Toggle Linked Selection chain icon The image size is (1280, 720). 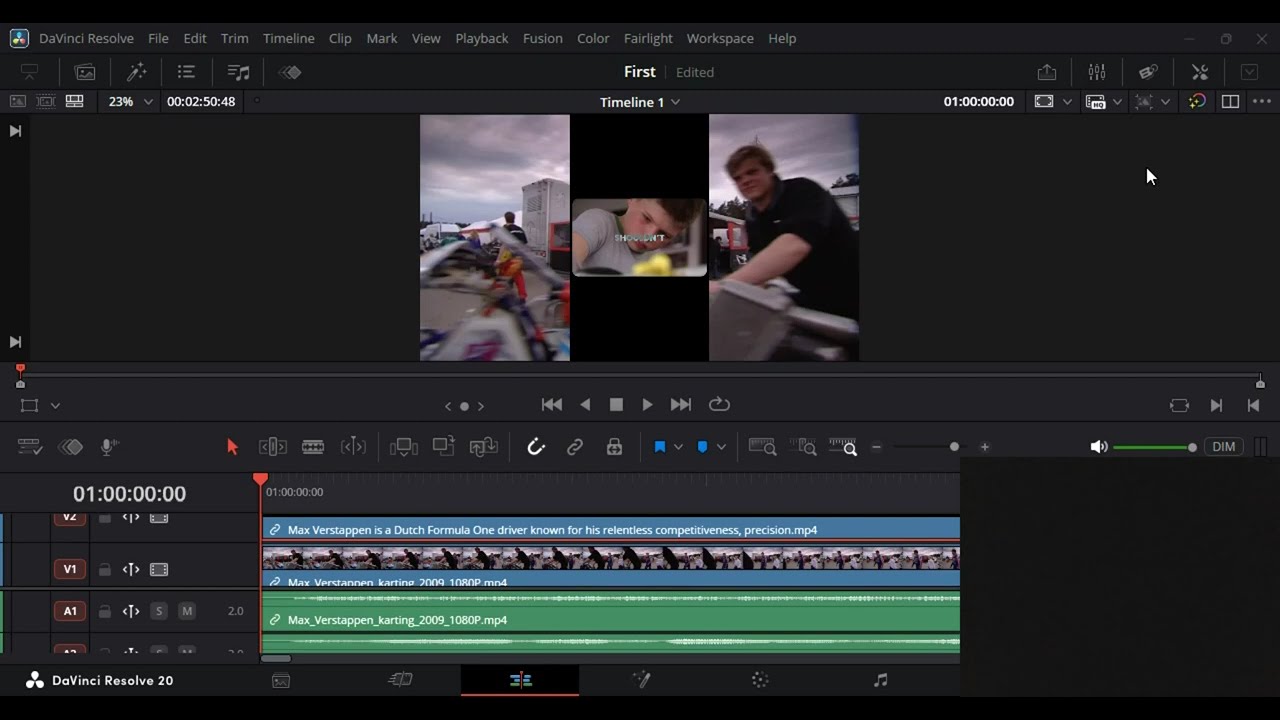click(x=575, y=447)
